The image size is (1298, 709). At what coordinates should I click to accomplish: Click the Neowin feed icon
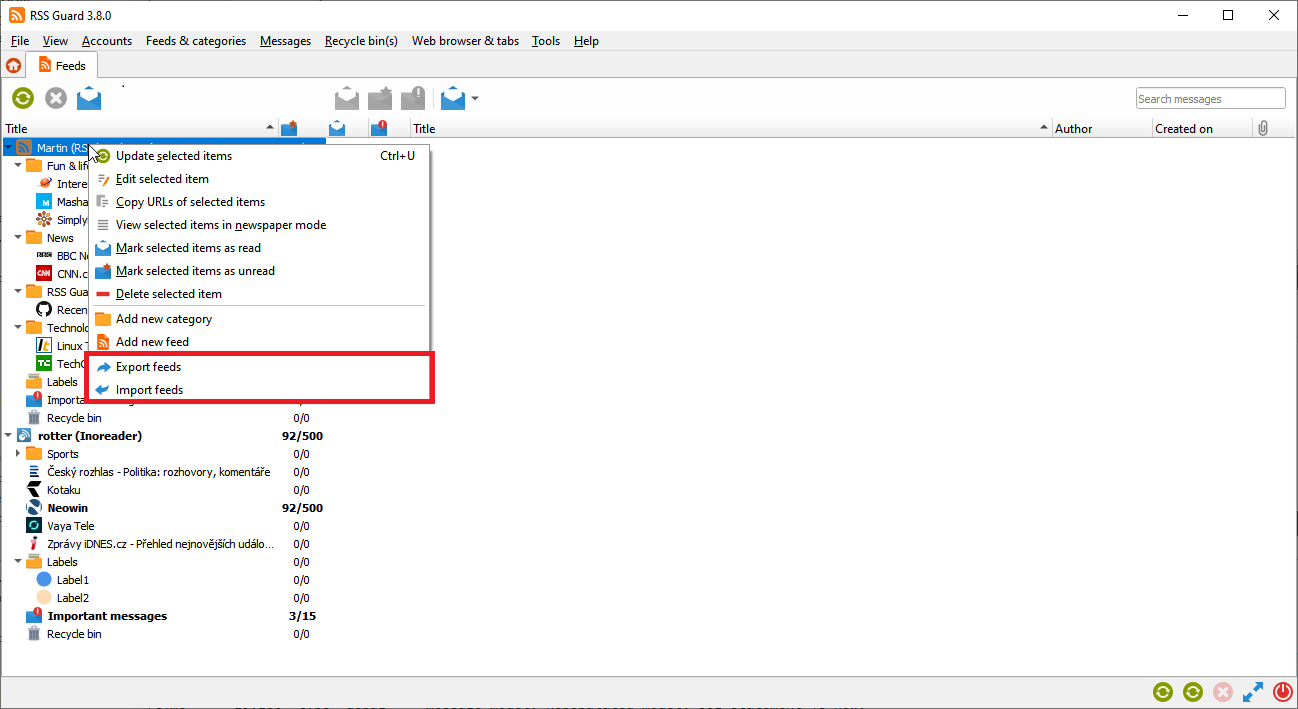point(34,508)
